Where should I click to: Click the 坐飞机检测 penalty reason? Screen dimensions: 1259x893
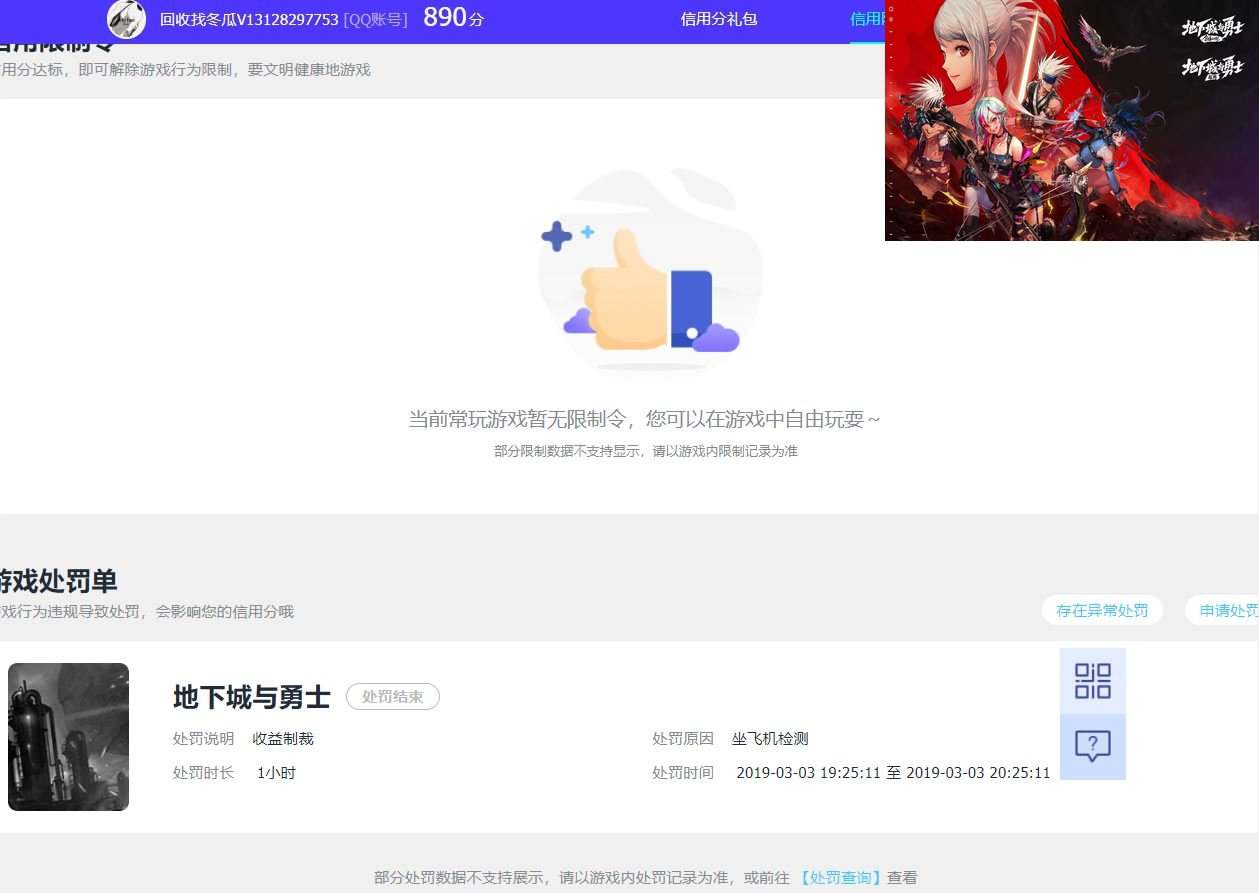[770, 739]
